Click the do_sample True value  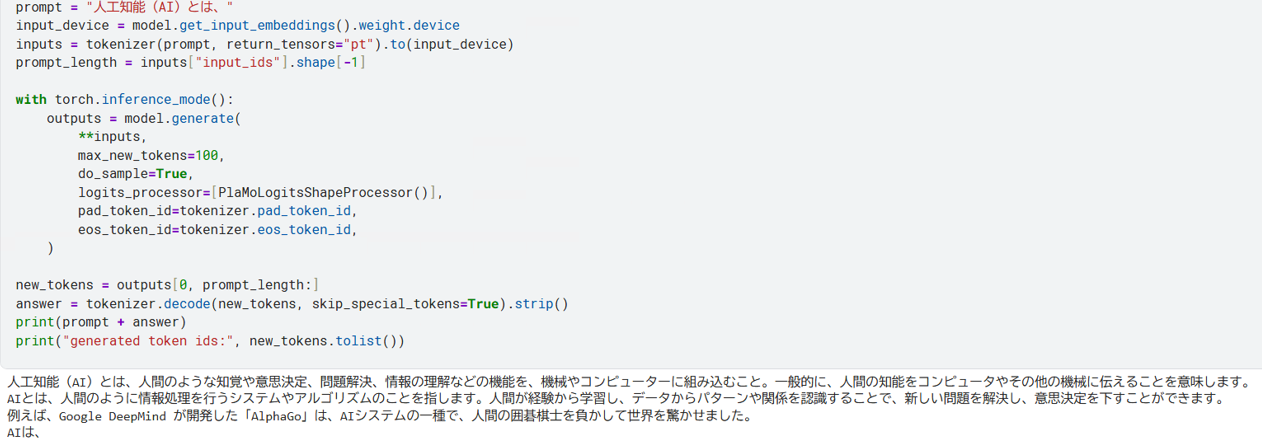coord(171,174)
